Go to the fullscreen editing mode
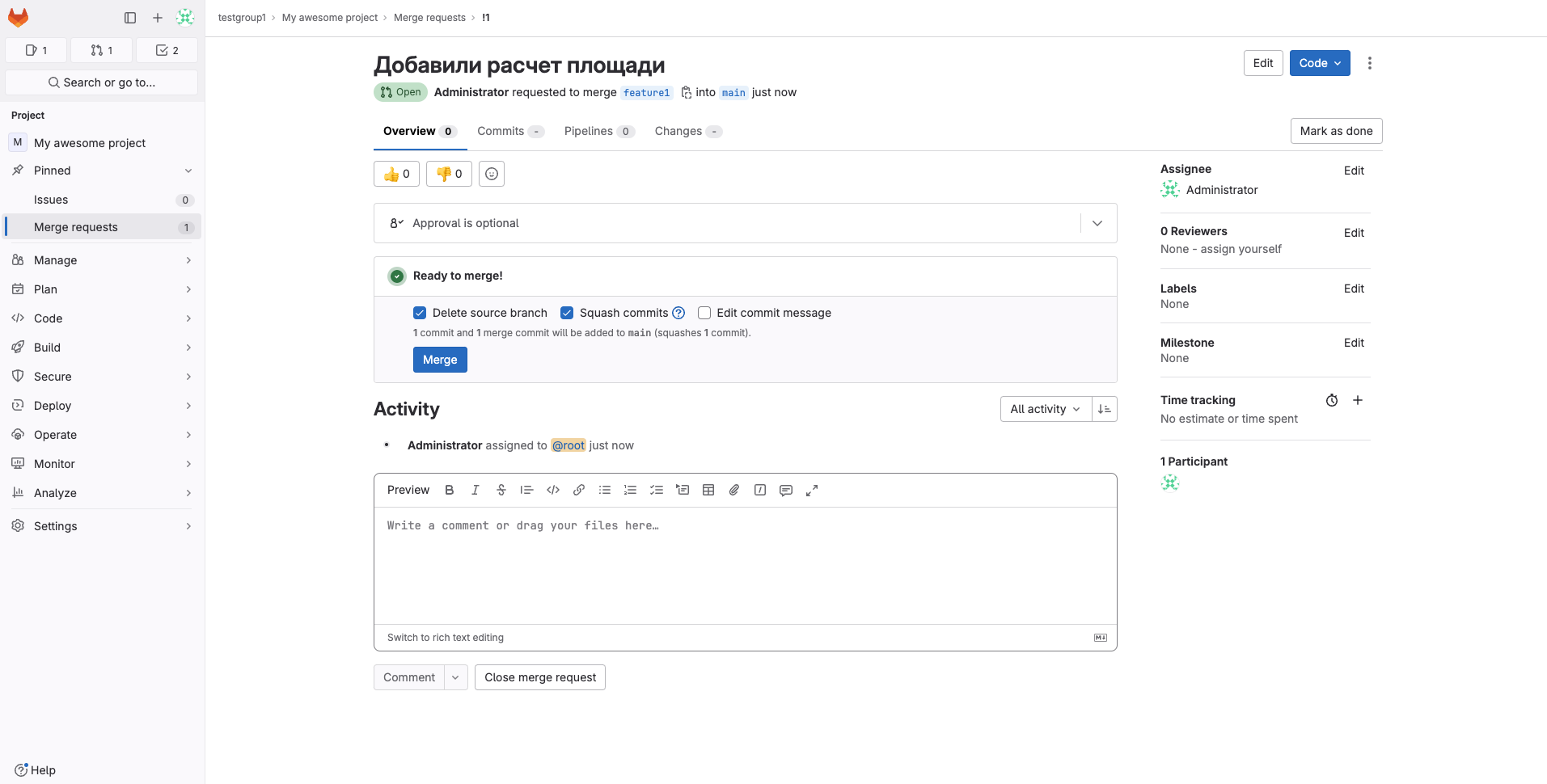The image size is (1547, 784). tap(812, 490)
